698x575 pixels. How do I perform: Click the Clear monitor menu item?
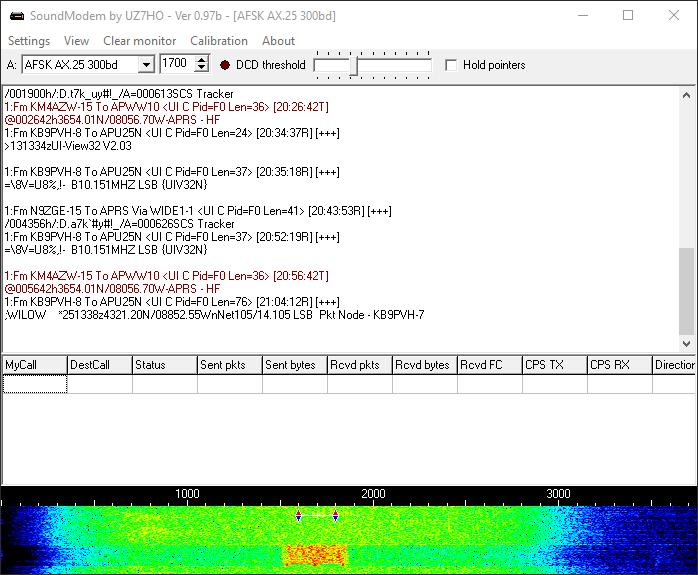[x=139, y=41]
